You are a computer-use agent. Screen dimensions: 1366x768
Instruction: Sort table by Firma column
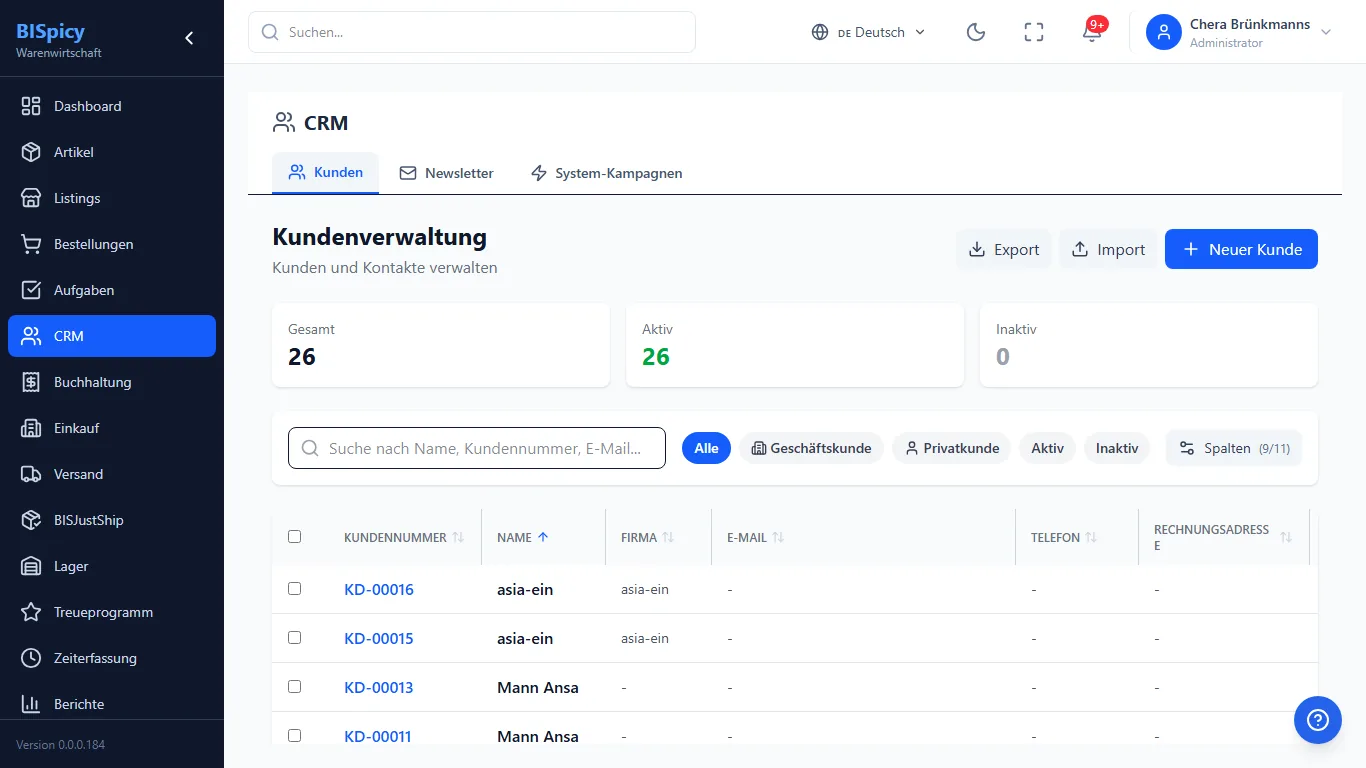pos(648,537)
